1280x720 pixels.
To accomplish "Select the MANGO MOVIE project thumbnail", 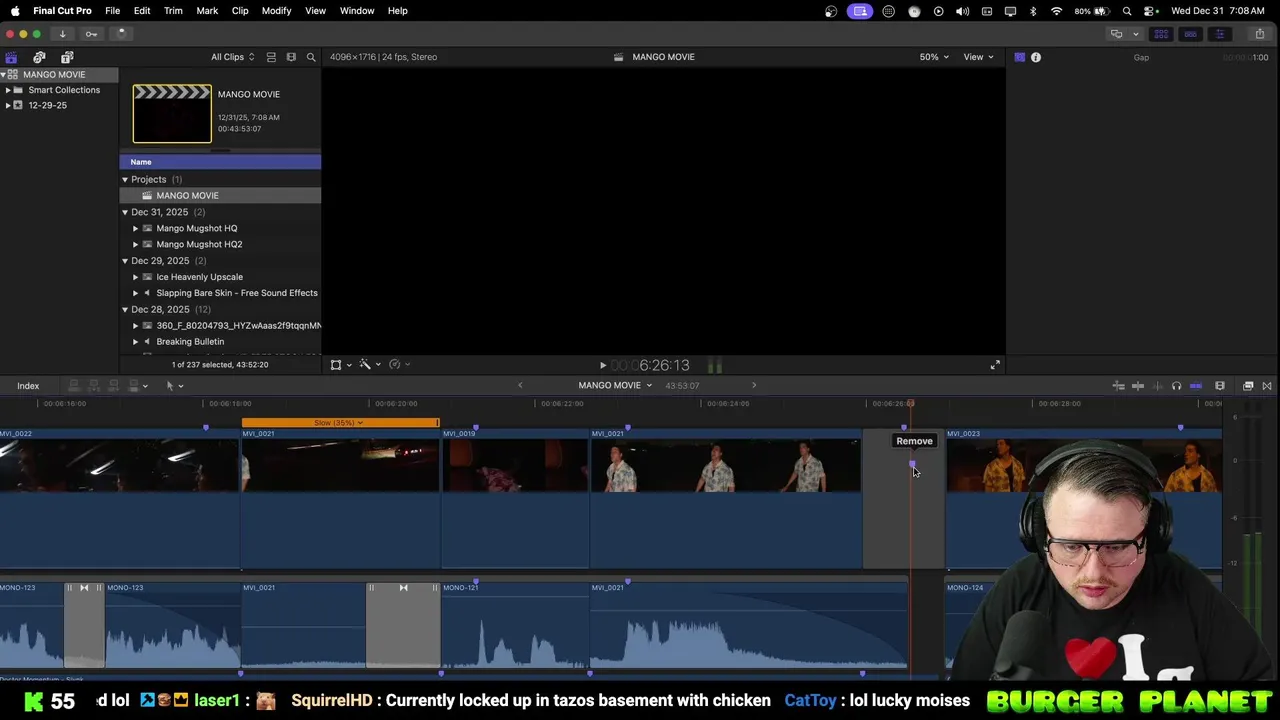I will [172, 113].
